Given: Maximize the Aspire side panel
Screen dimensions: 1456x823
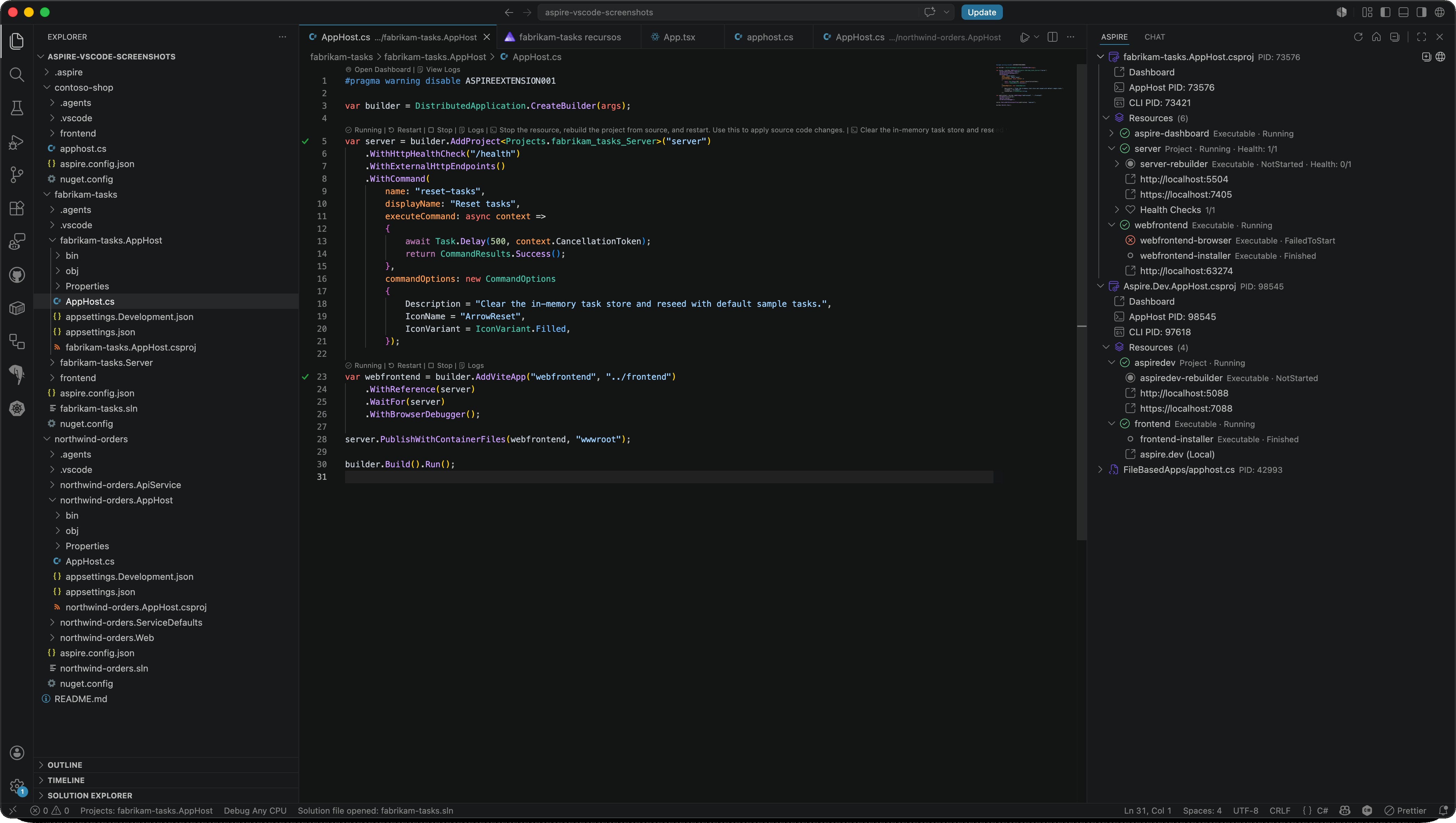Looking at the screenshot, I should click(1422, 37).
